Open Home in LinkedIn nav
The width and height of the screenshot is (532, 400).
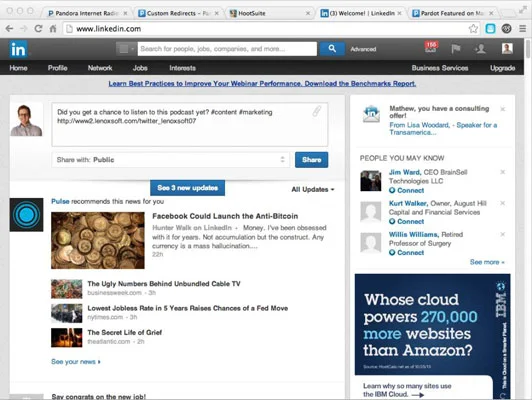pyautogui.click(x=18, y=68)
